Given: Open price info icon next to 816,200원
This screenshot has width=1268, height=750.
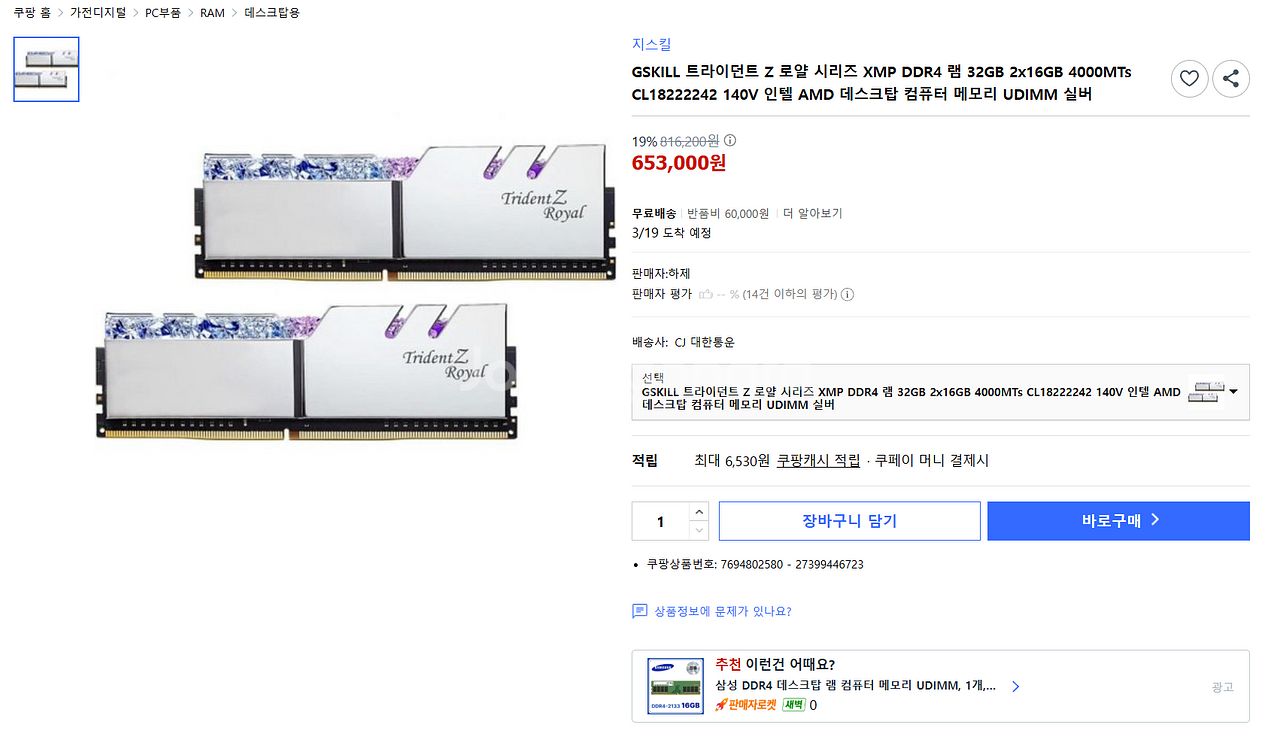Looking at the screenshot, I should (730, 141).
